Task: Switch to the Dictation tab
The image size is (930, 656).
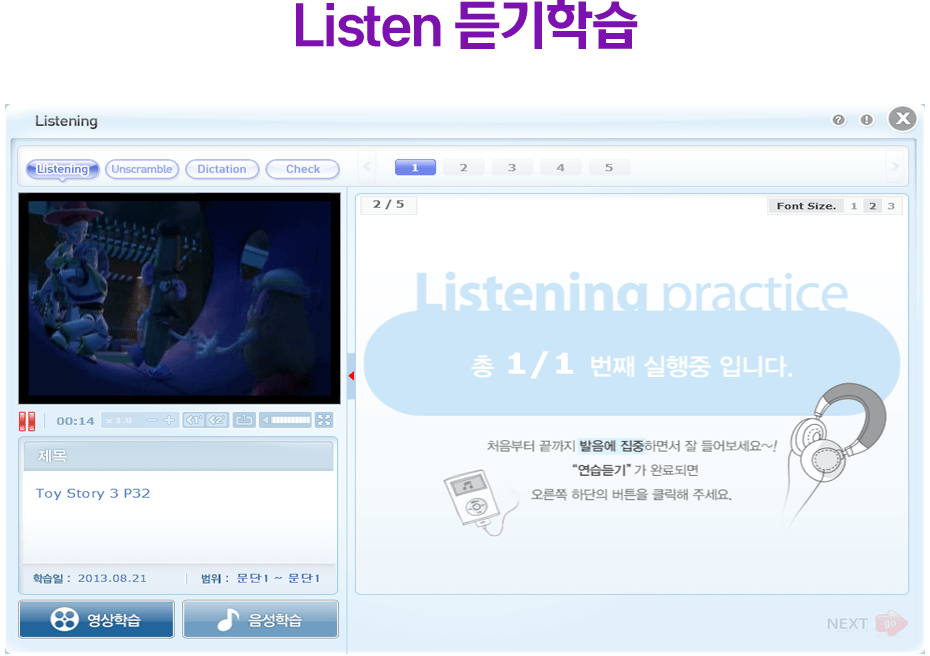Action: point(222,169)
